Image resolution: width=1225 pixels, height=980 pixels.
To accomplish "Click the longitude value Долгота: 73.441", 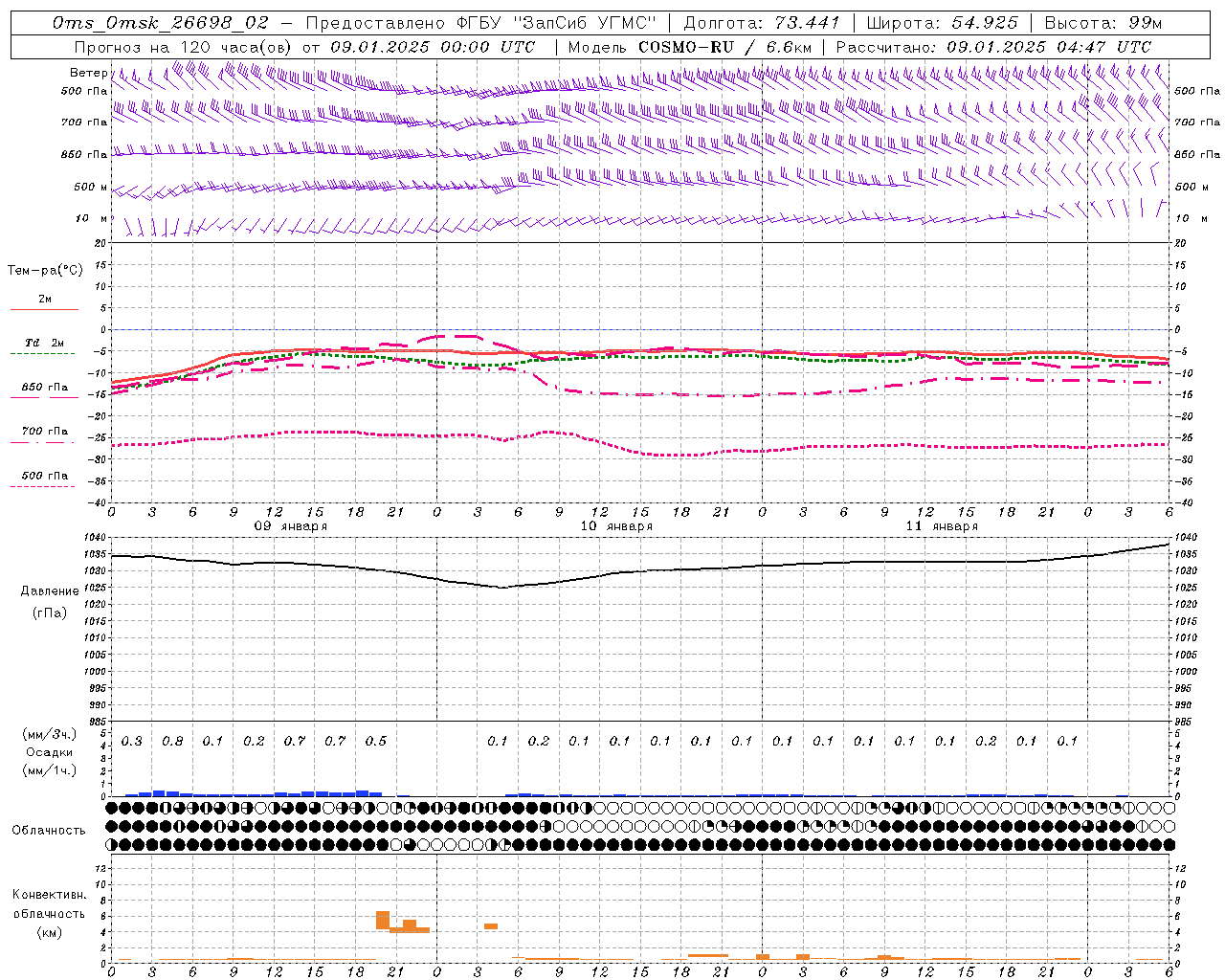I will (762, 23).
